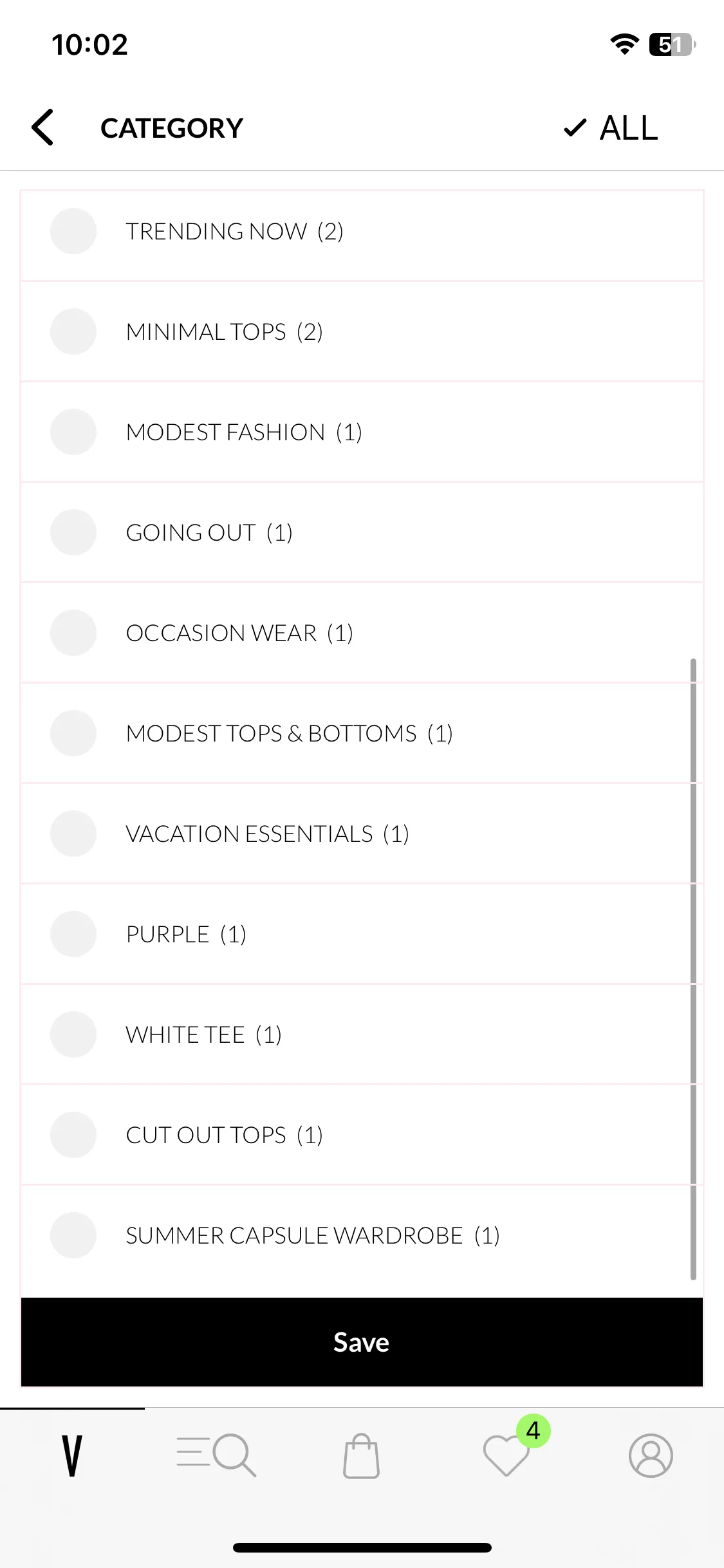Image resolution: width=724 pixels, height=1568 pixels.
Task: Choose the Occasion Wear category
Action: 362,633
